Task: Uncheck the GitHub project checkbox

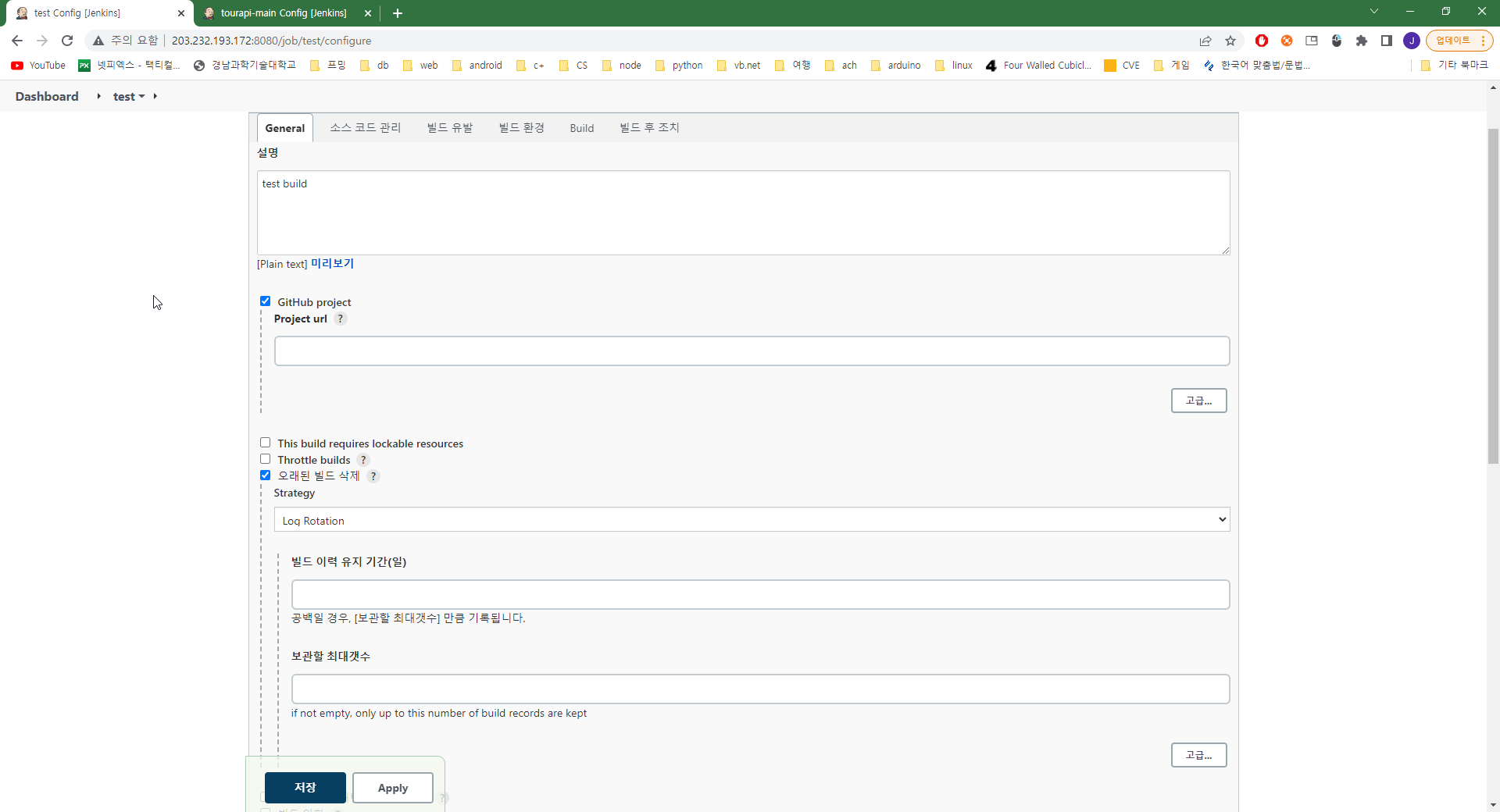Action: 266,301
